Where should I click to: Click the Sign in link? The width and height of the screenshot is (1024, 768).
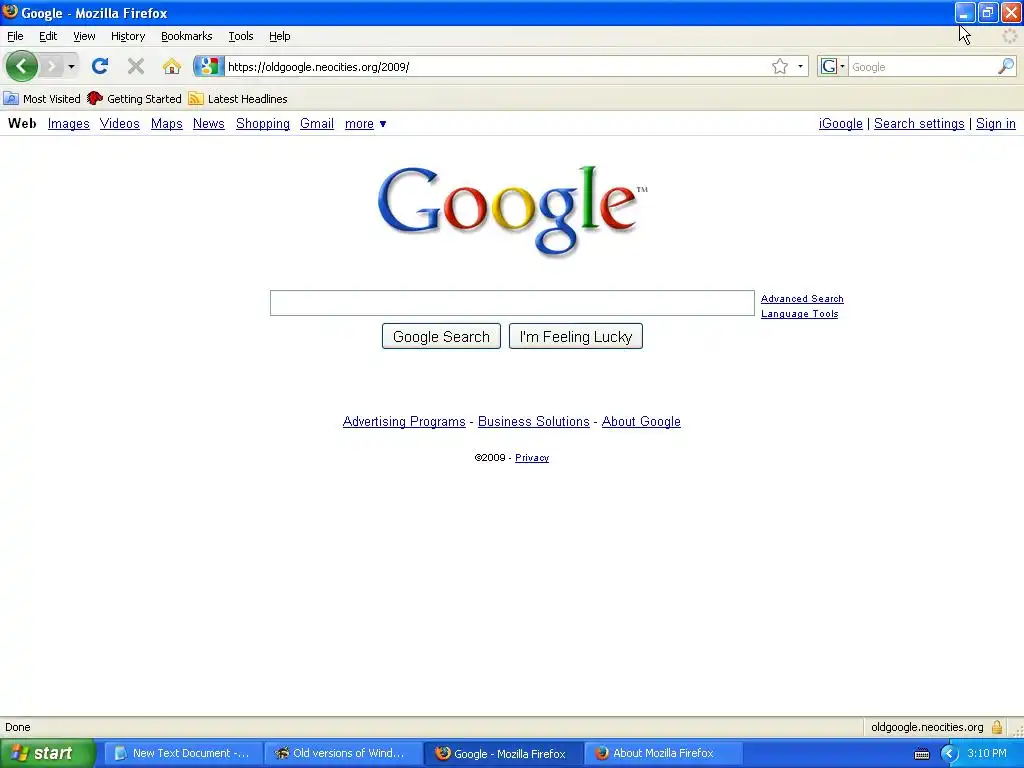click(x=995, y=123)
